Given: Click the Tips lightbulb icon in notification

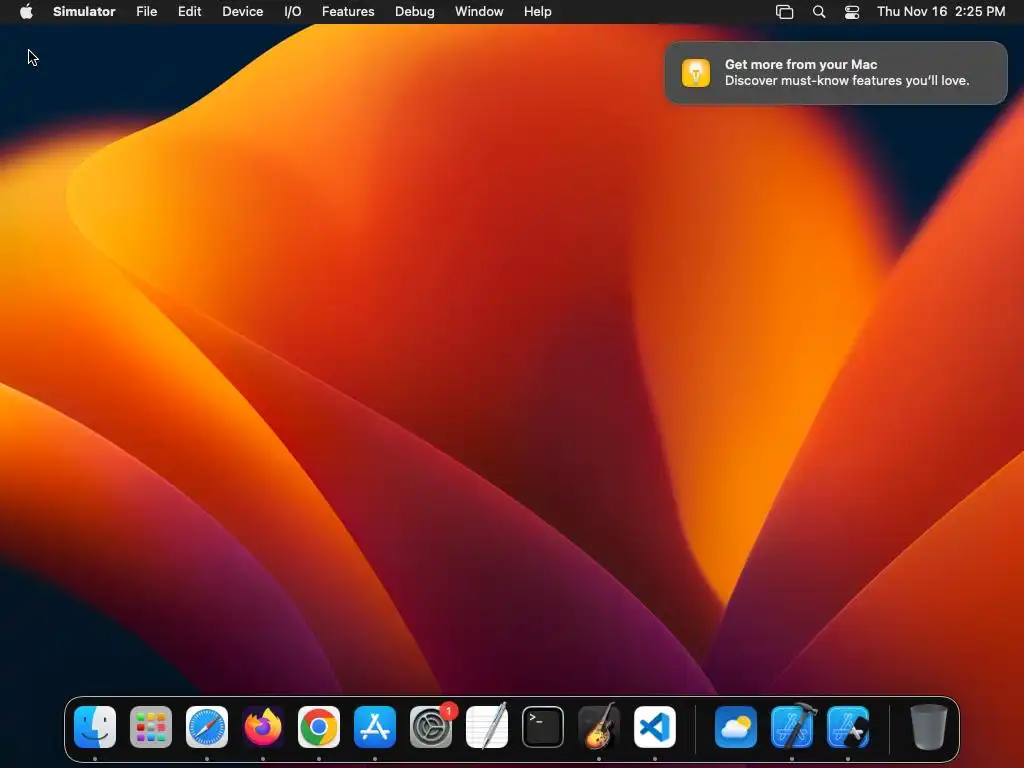Looking at the screenshot, I should click(x=696, y=72).
